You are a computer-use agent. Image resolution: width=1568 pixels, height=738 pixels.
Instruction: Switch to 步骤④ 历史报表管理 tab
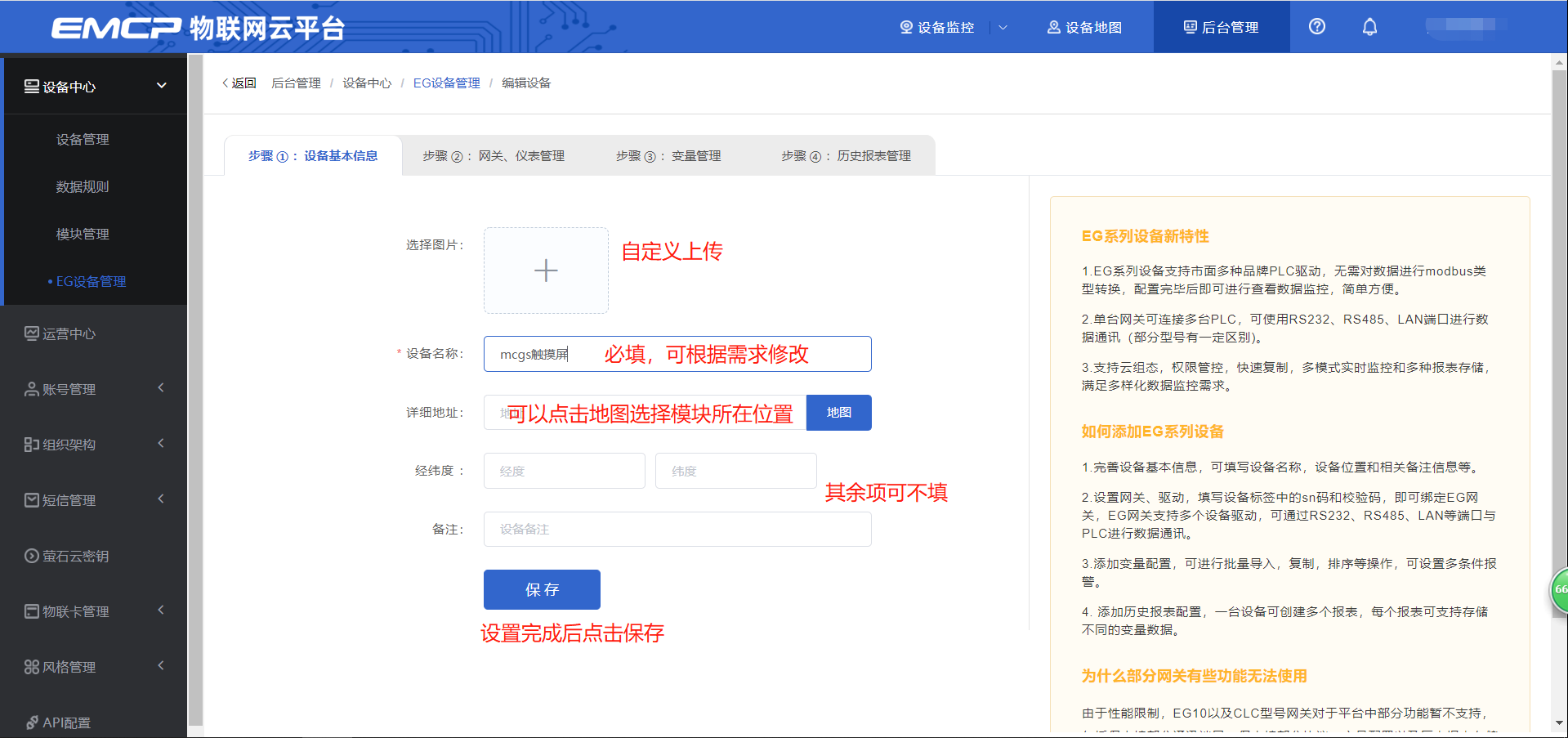[846, 156]
